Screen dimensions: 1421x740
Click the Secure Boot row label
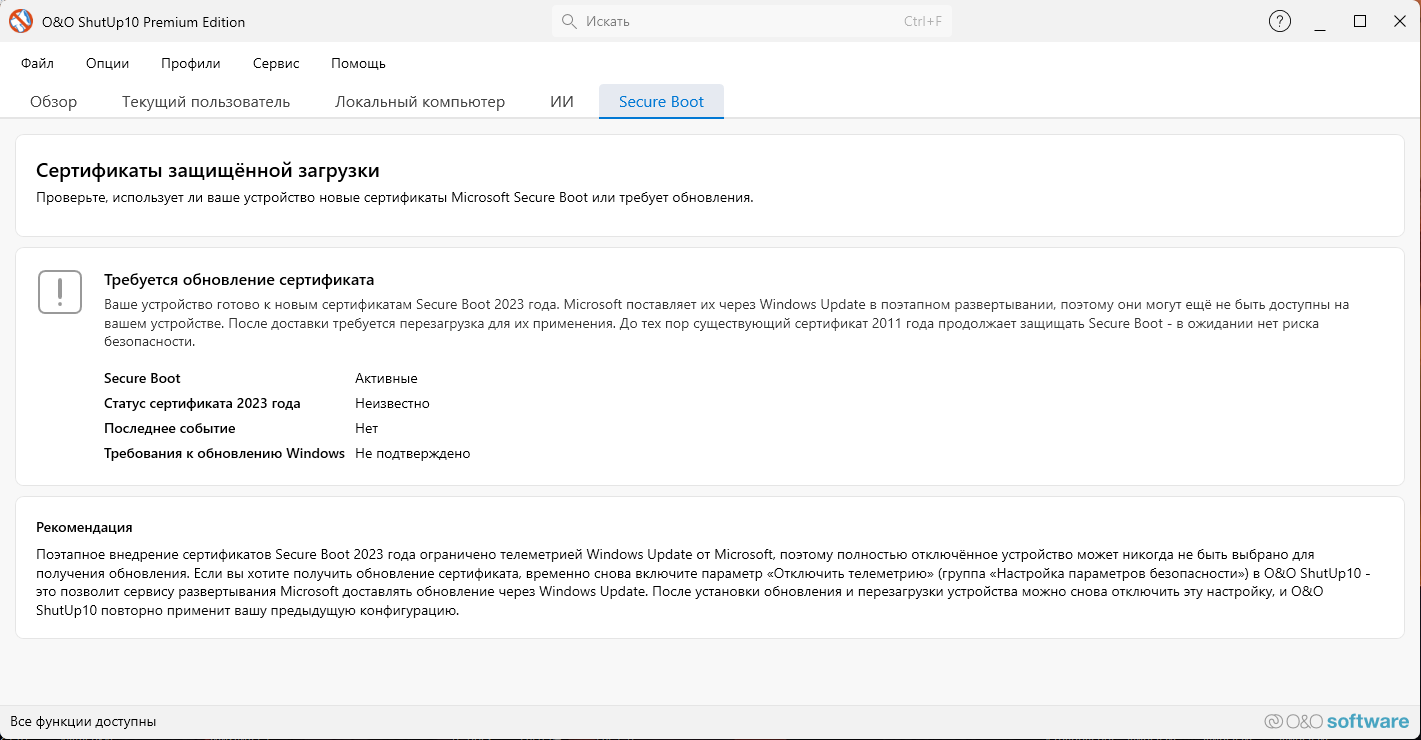[142, 378]
